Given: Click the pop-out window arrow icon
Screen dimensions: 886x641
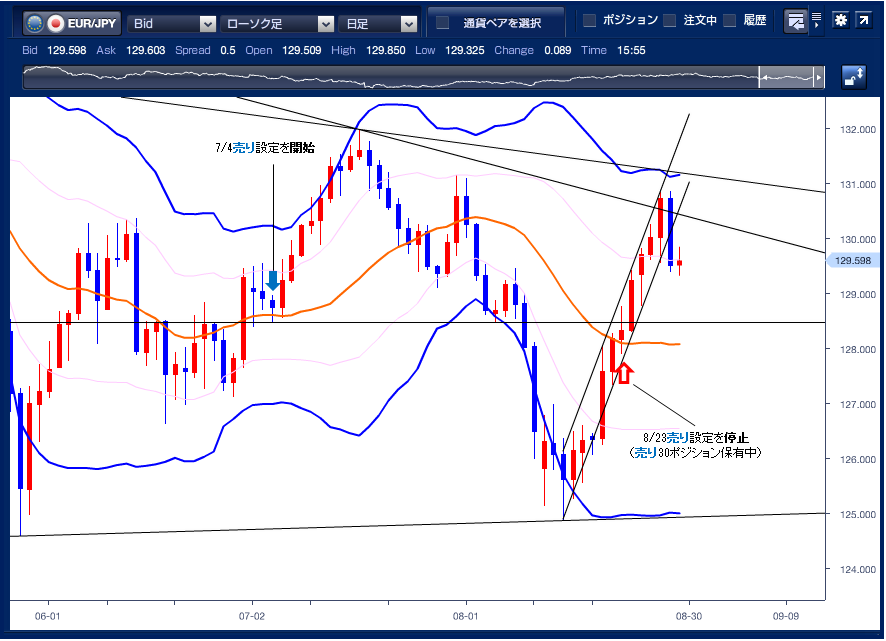Looking at the screenshot, I should click(864, 20).
